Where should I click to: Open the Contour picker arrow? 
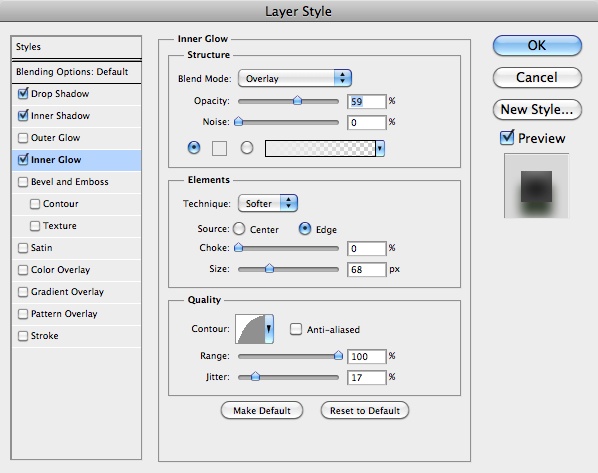pos(269,329)
